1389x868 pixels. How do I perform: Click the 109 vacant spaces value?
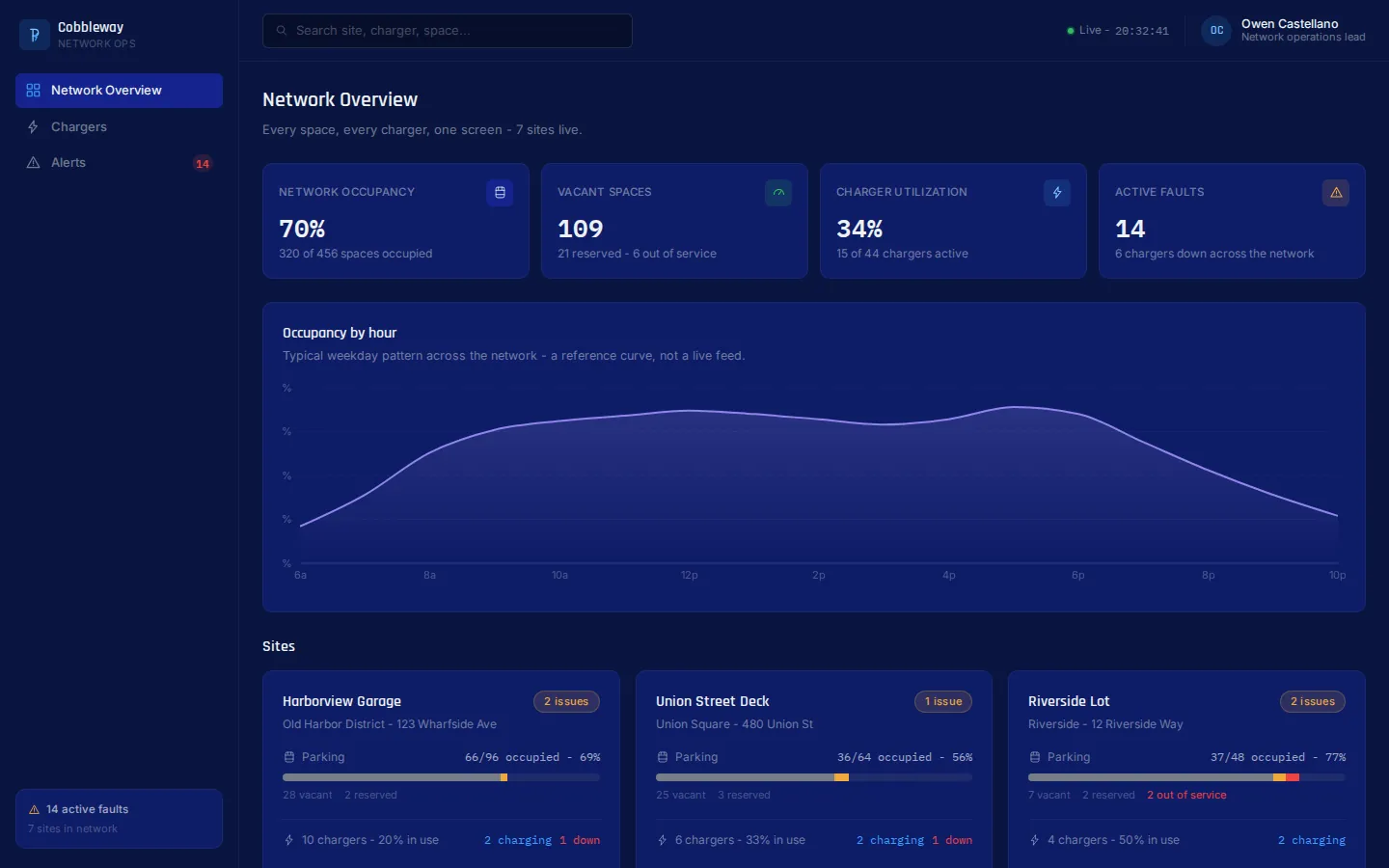click(580, 230)
